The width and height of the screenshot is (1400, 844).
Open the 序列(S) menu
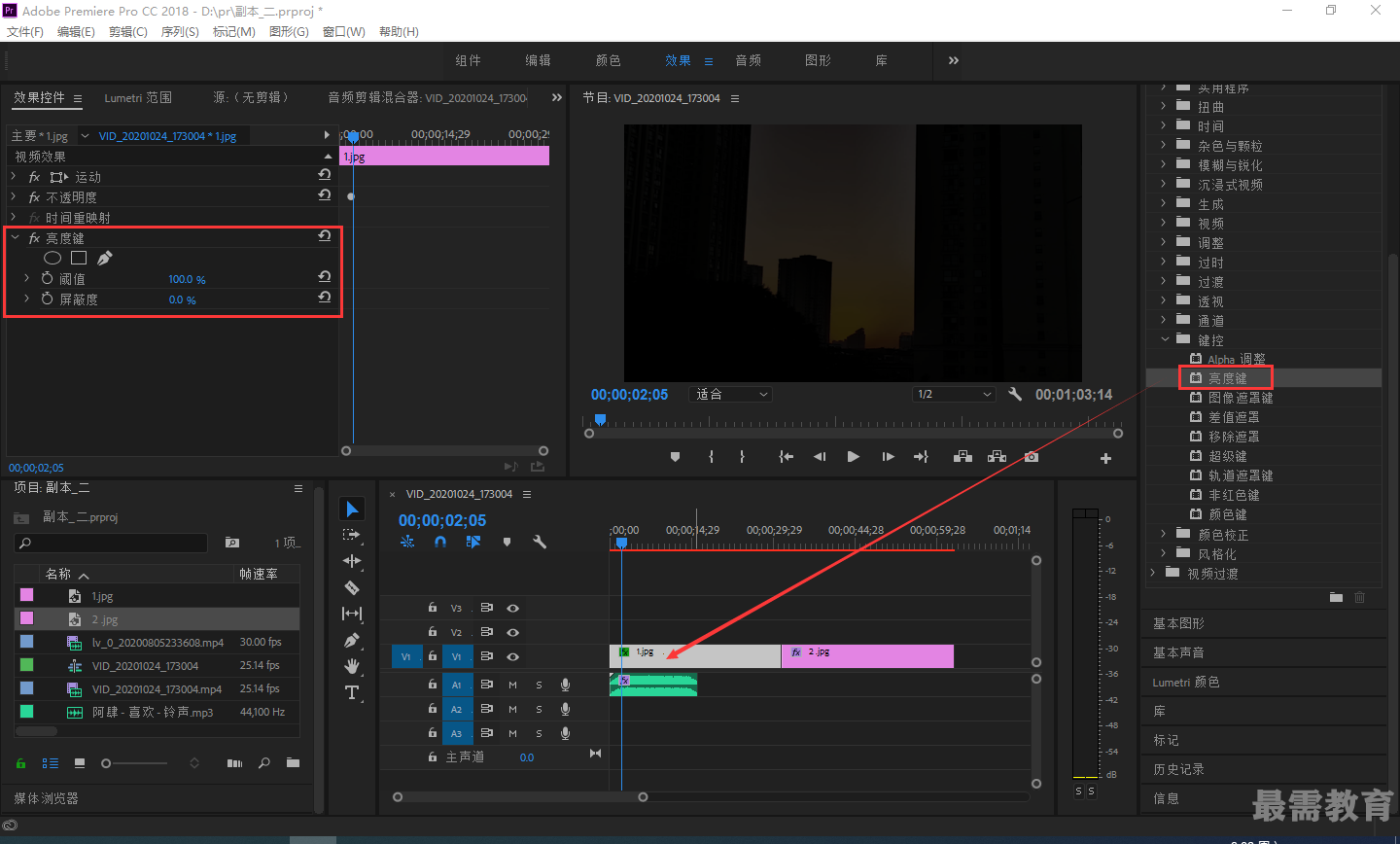(180, 31)
